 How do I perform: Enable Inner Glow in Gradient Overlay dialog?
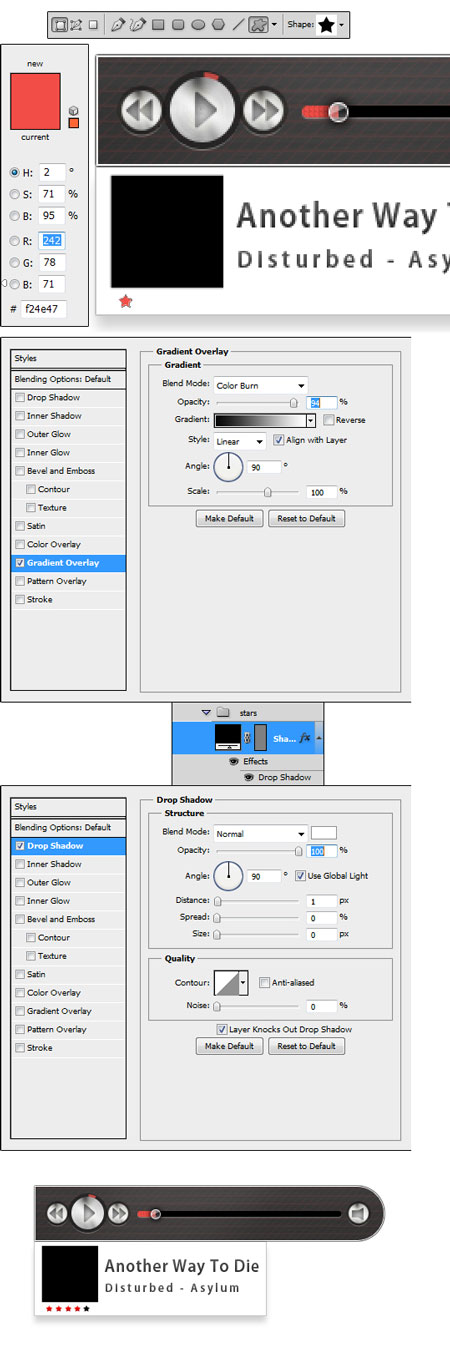tap(20, 453)
